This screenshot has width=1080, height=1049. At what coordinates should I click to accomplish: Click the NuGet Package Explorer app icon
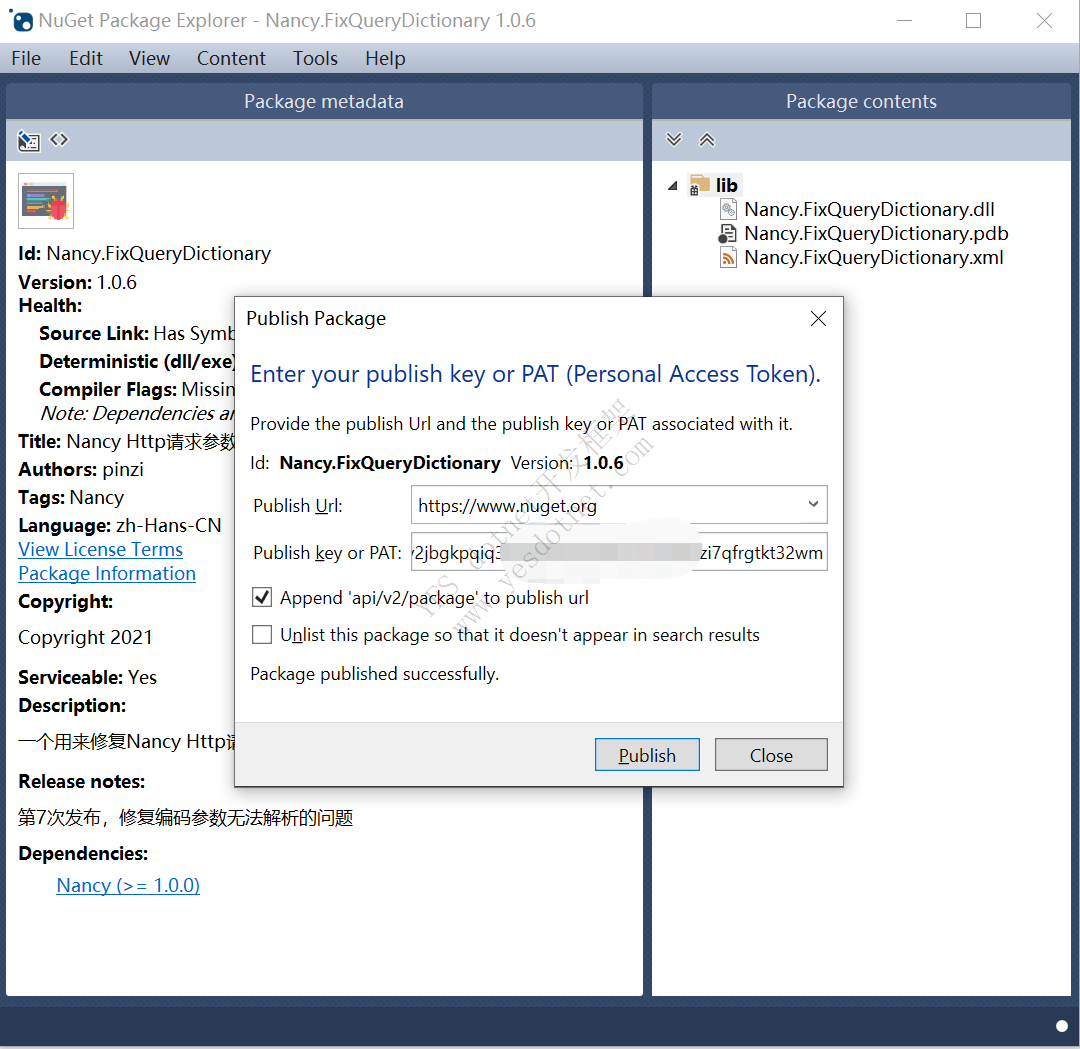[21, 21]
